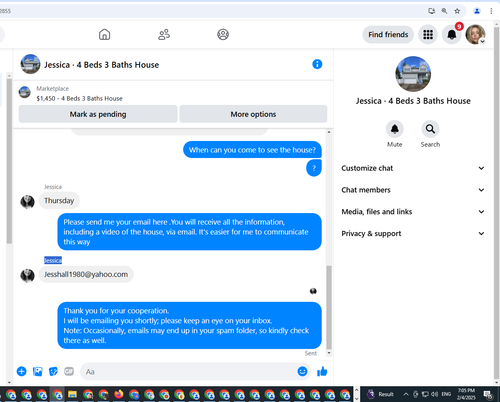Click the chat header house avatar
The height and width of the screenshot is (402, 500).
coord(30,64)
